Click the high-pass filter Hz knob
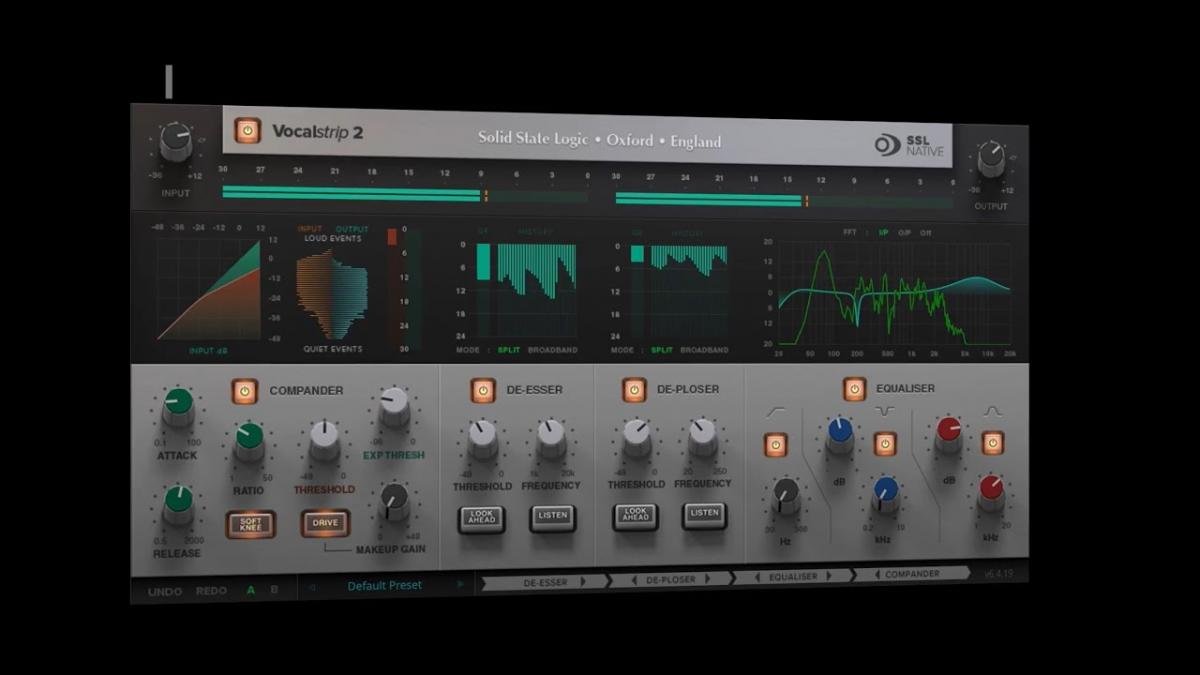 pyautogui.click(x=786, y=495)
